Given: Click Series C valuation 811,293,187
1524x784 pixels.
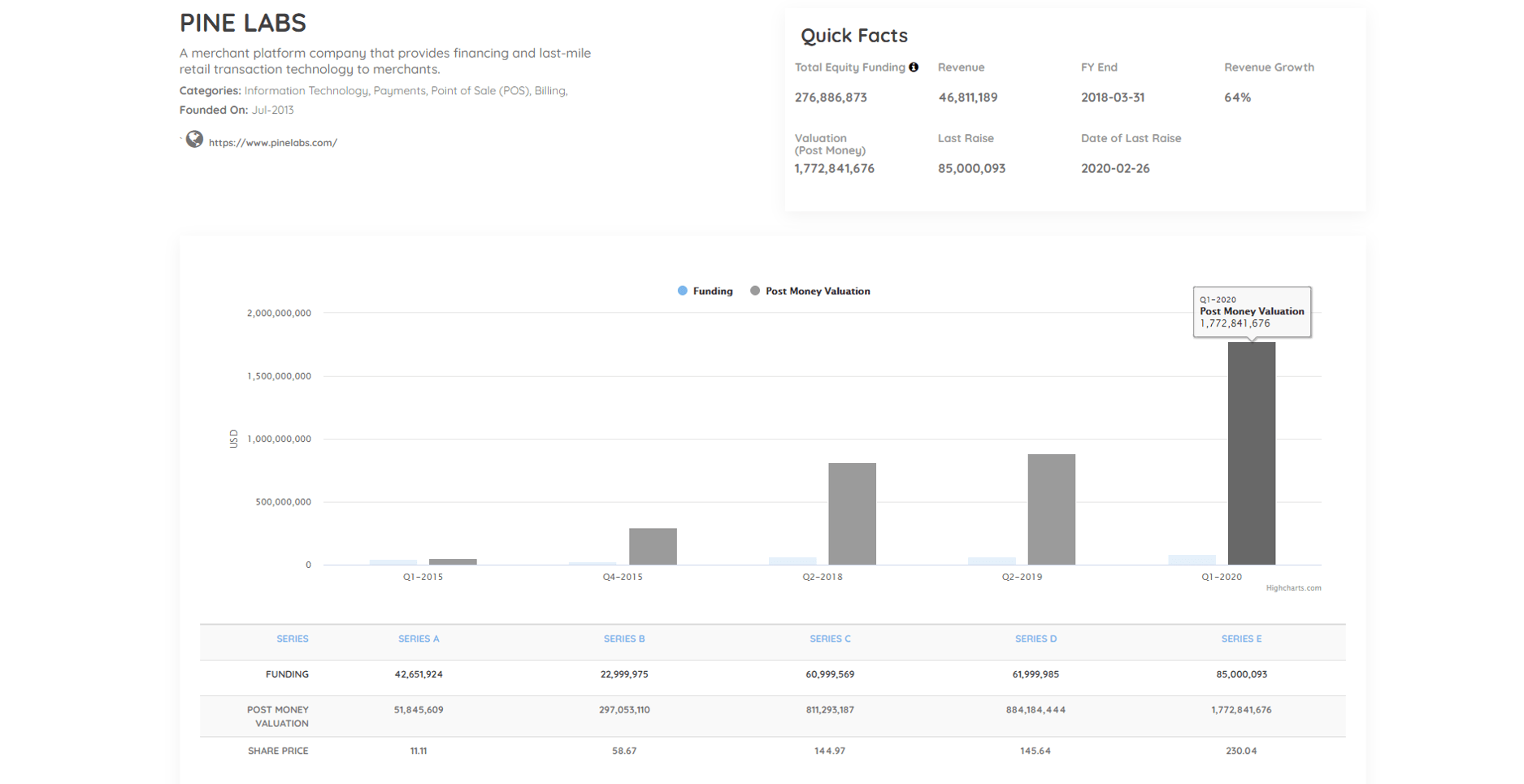Looking at the screenshot, I should click(830, 710).
